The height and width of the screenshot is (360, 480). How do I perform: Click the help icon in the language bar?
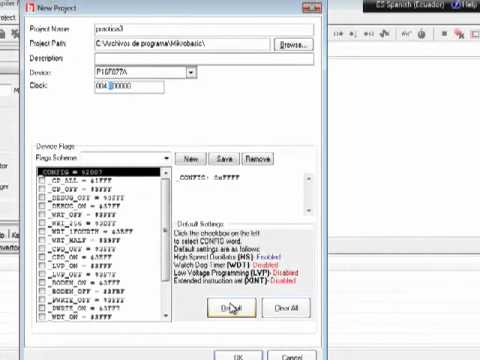pos(464,5)
